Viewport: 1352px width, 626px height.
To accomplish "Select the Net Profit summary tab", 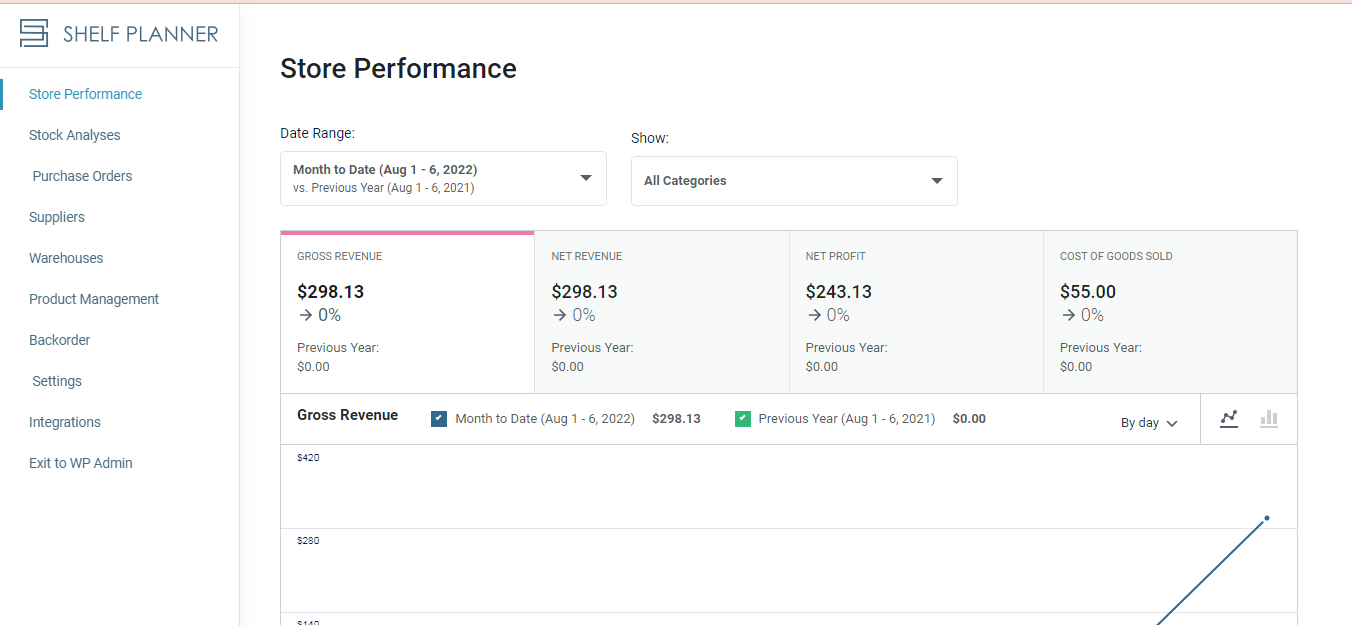I will point(916,313).
